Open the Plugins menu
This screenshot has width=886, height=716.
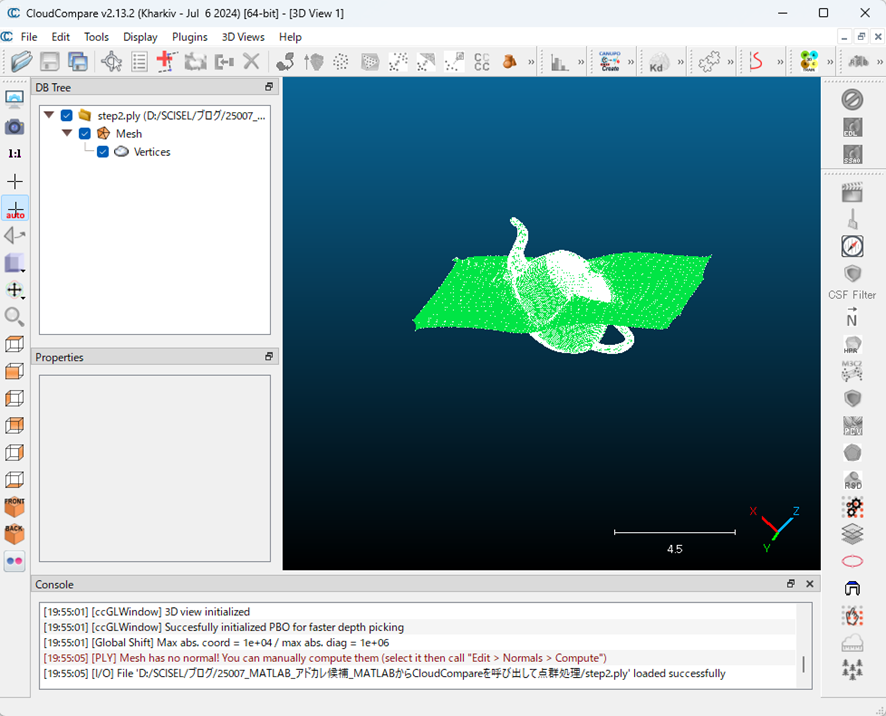[189, 37]
